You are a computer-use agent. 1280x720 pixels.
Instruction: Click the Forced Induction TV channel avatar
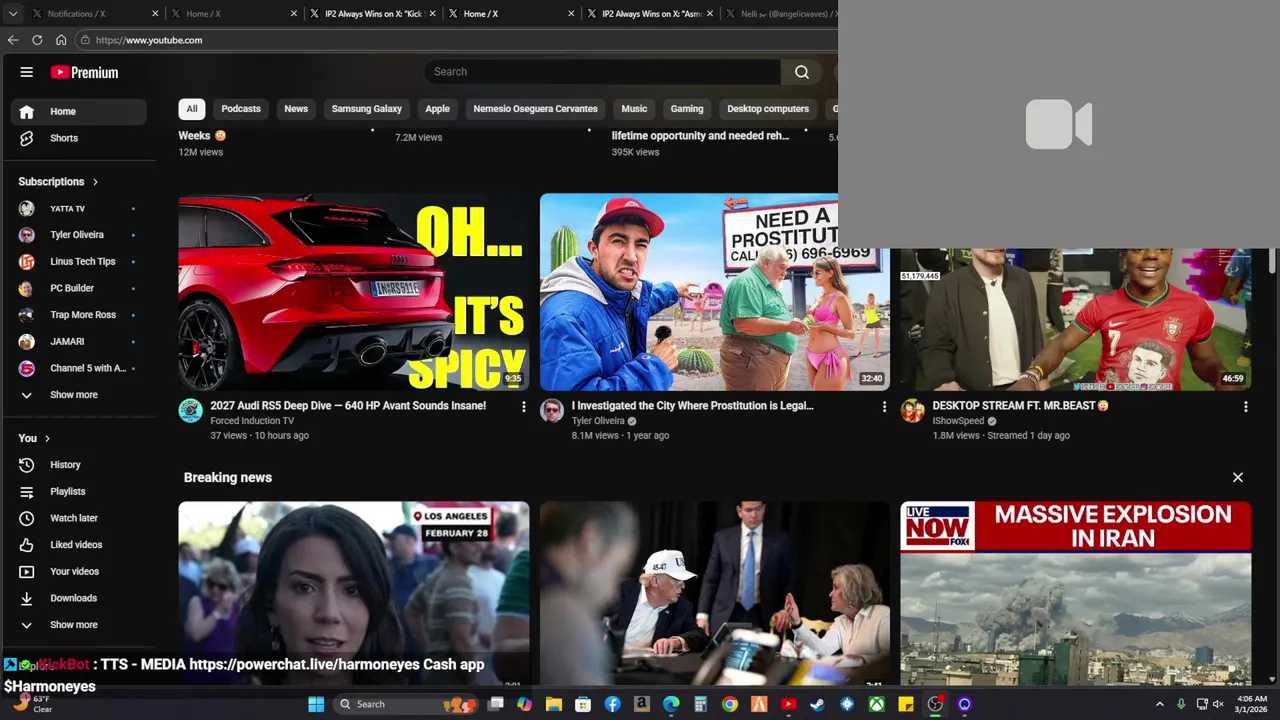pos(191,411)
